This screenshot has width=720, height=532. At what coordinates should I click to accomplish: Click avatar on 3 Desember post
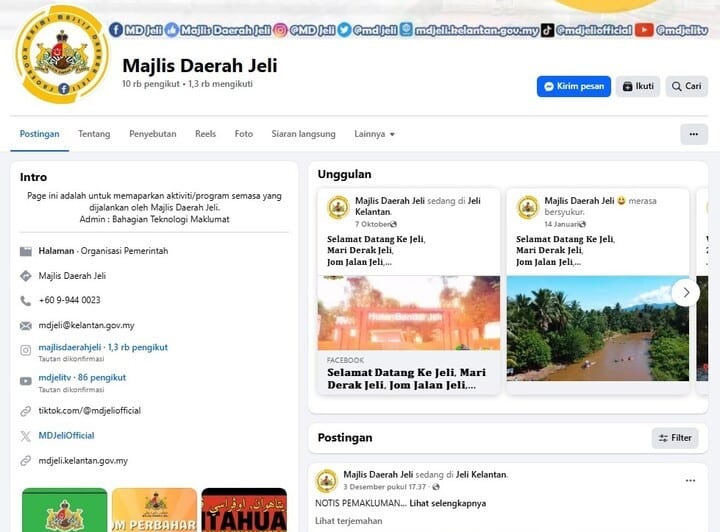(326, 481)
